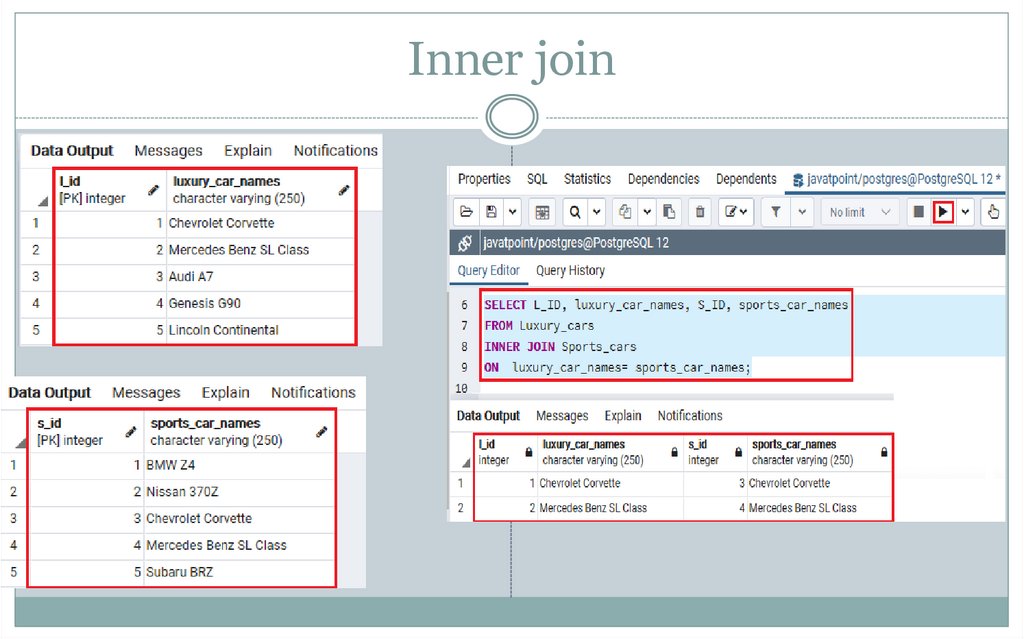
Task: Switch to the Query History tab
Action: pos(572,270)
